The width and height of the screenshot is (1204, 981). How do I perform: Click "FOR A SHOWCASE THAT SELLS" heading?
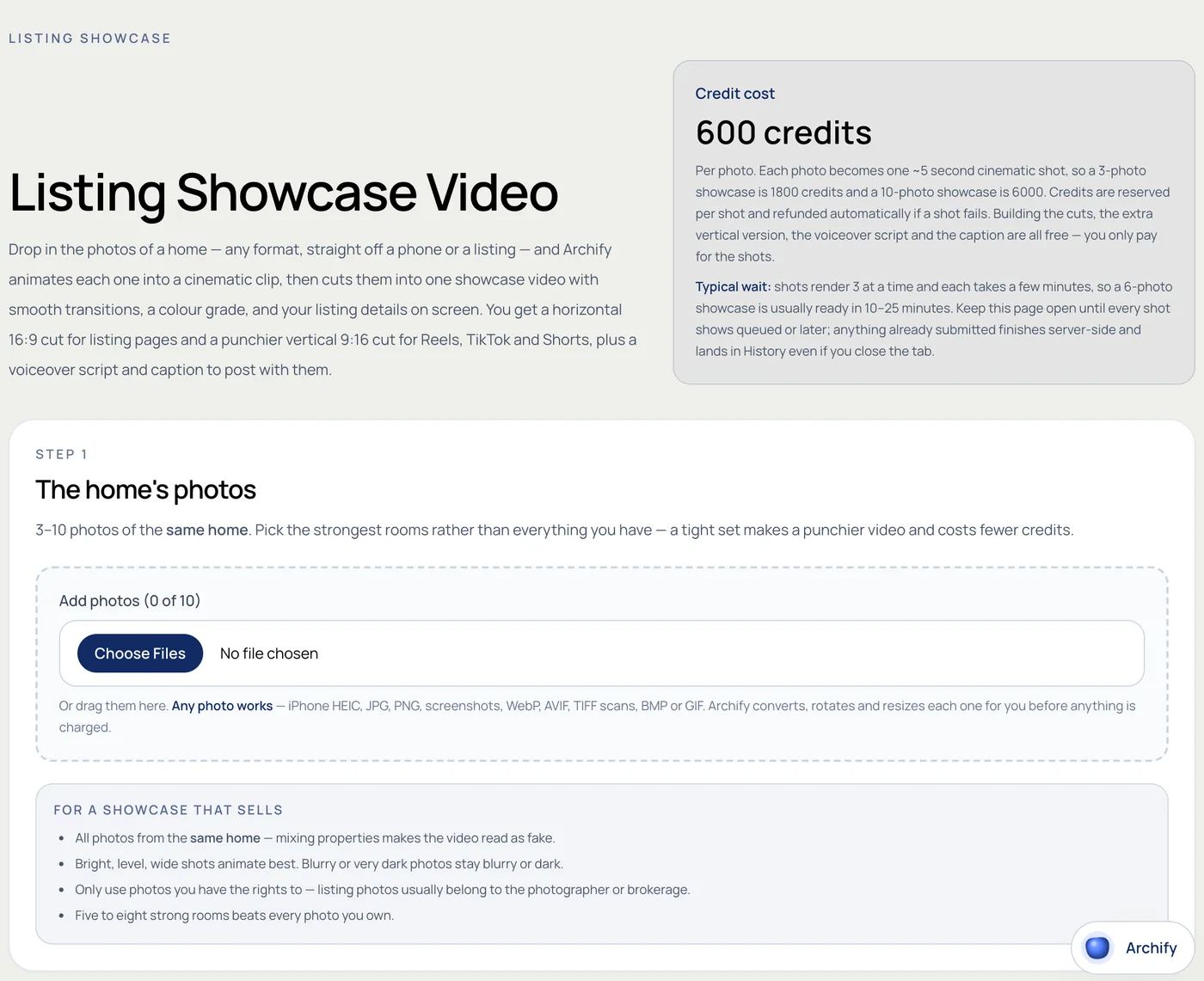[x=169, y=810]
